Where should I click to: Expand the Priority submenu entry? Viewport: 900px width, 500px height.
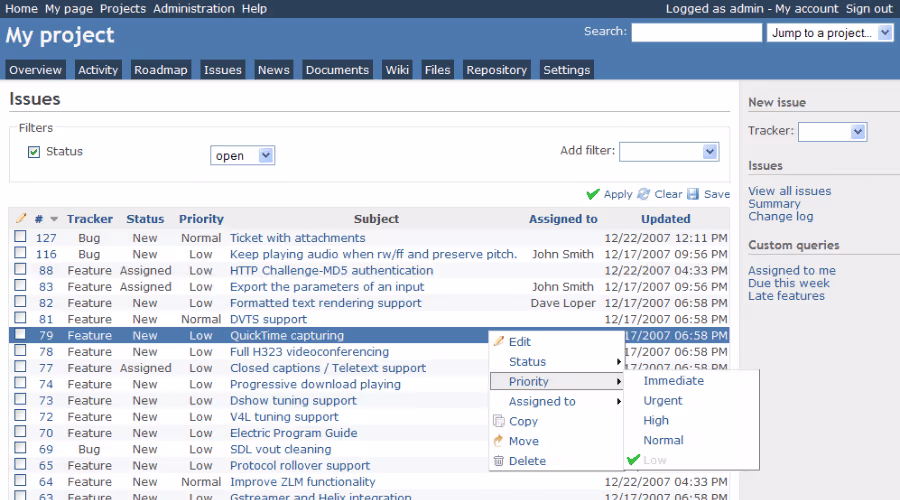(557, 381)
